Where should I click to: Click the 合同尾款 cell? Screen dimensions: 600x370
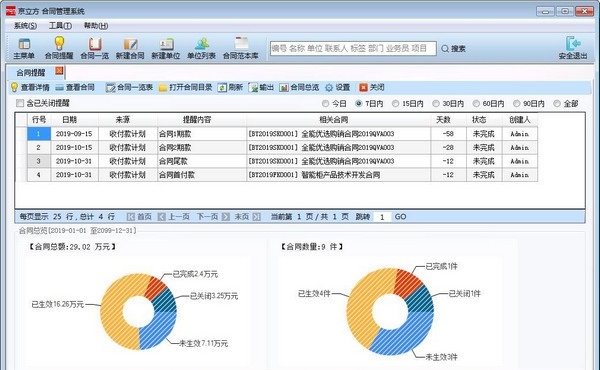point(202,161)
